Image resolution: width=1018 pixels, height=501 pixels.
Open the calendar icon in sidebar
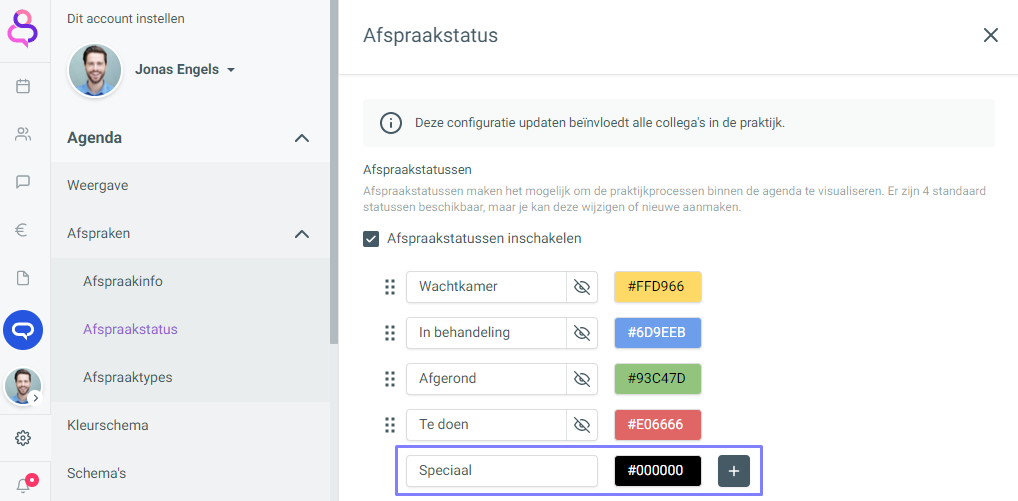click(x=23, y=86)
